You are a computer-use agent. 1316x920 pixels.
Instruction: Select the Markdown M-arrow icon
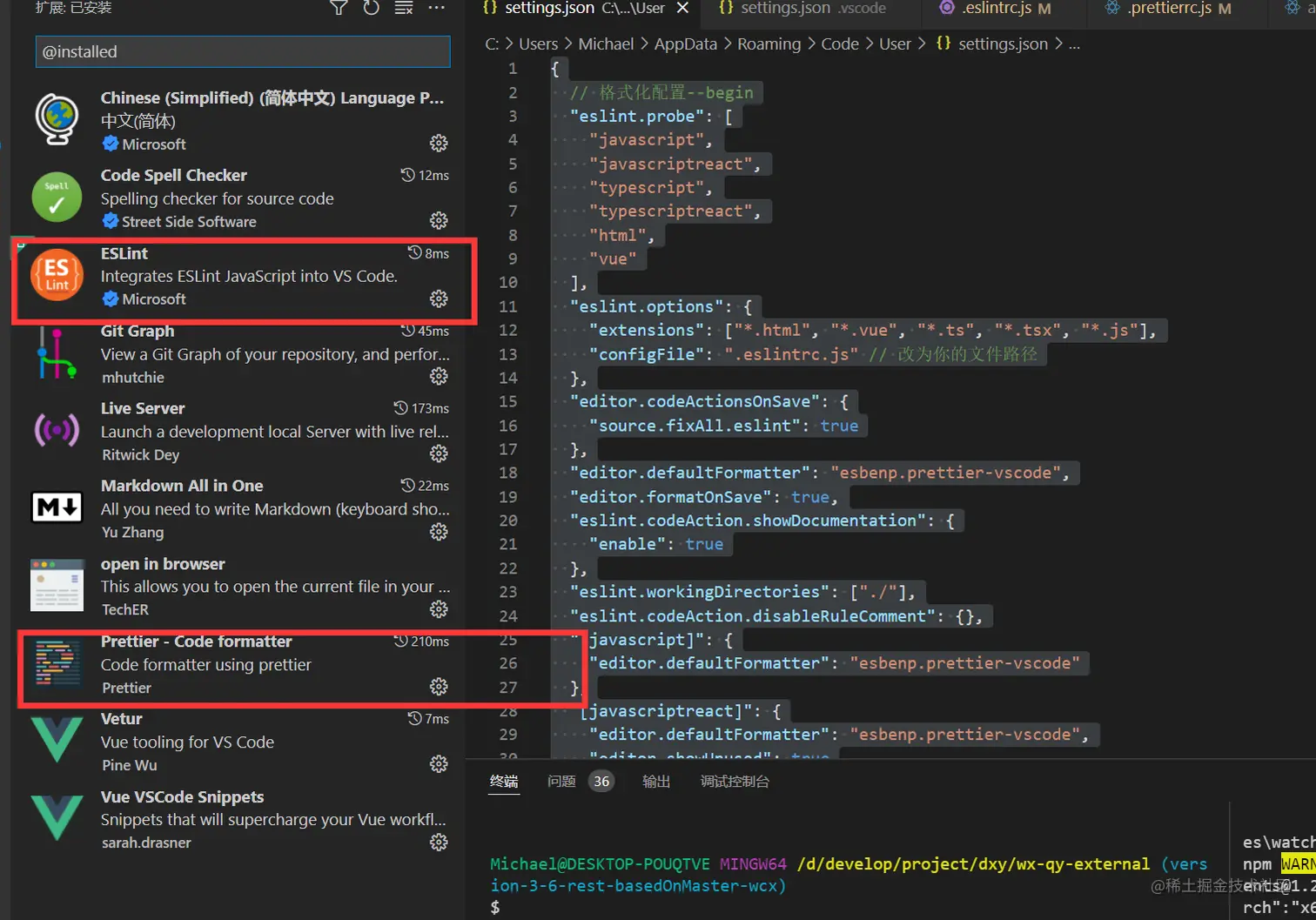(57, 507)
